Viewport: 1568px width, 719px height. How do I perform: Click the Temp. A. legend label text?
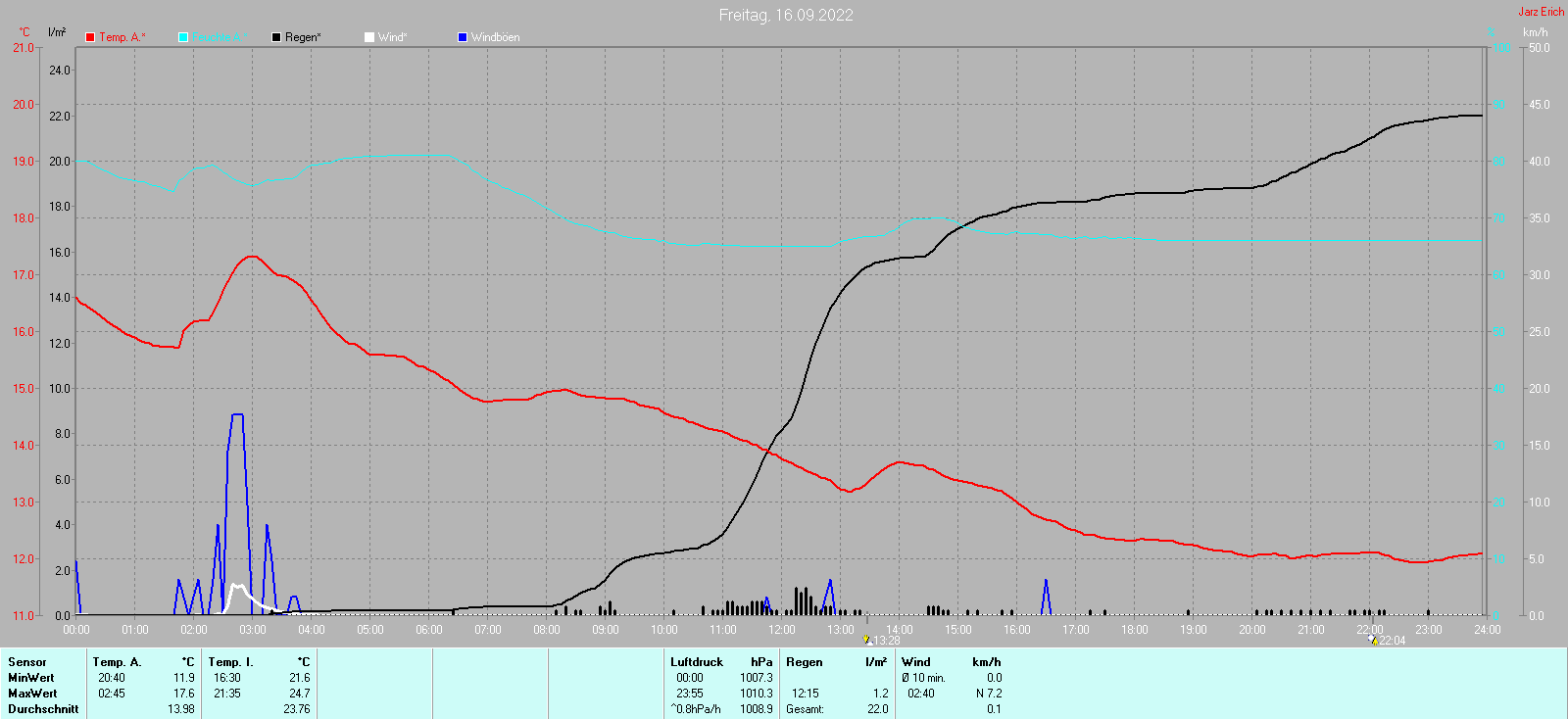(x=122, y=37)
